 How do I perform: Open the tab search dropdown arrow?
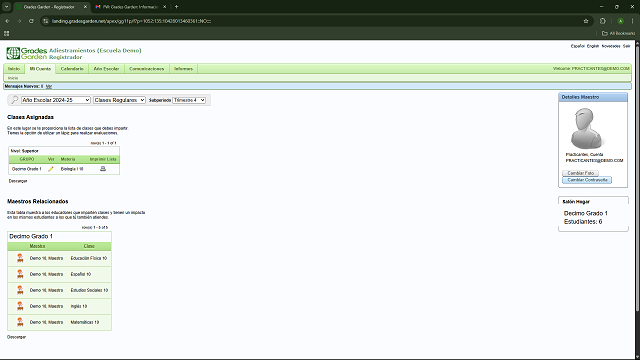(7, 7)
